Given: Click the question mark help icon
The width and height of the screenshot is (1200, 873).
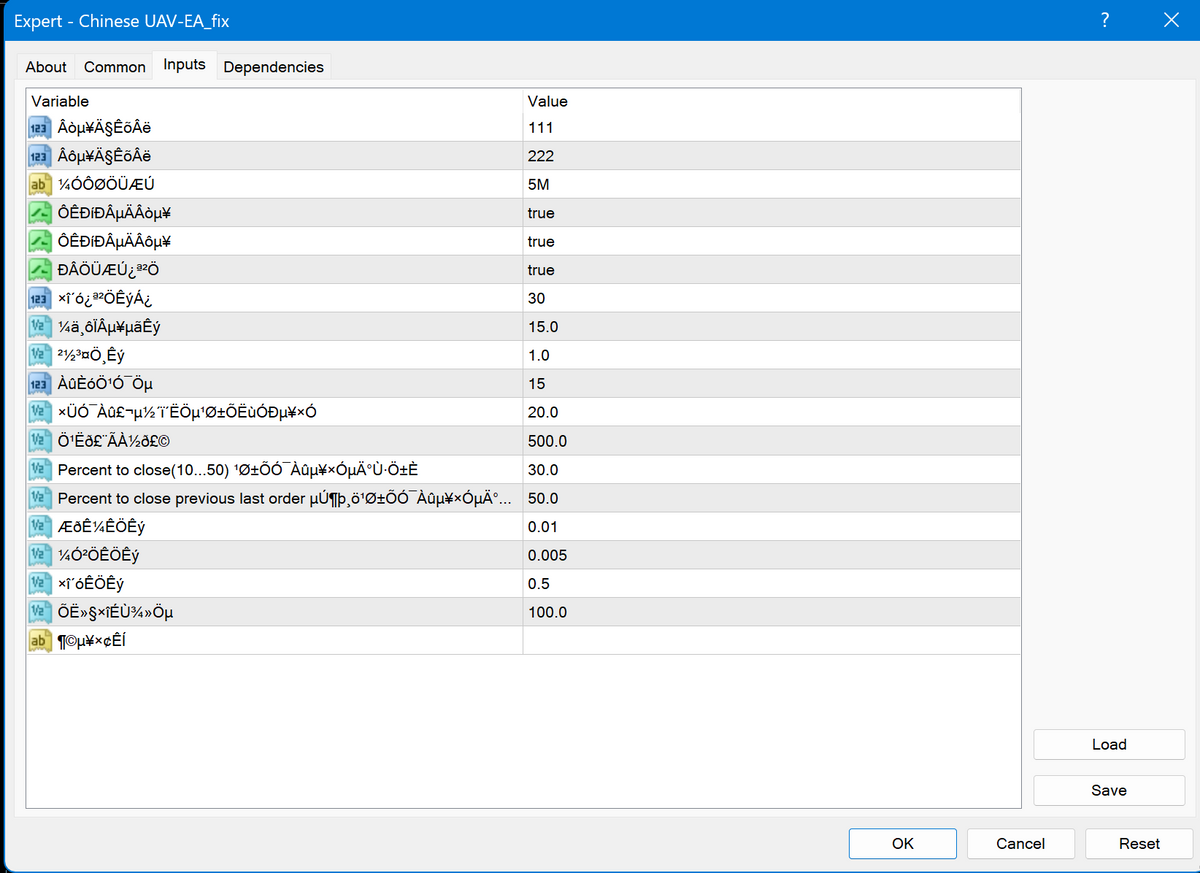Looking at the screenshot, I should coord(1104,20).
